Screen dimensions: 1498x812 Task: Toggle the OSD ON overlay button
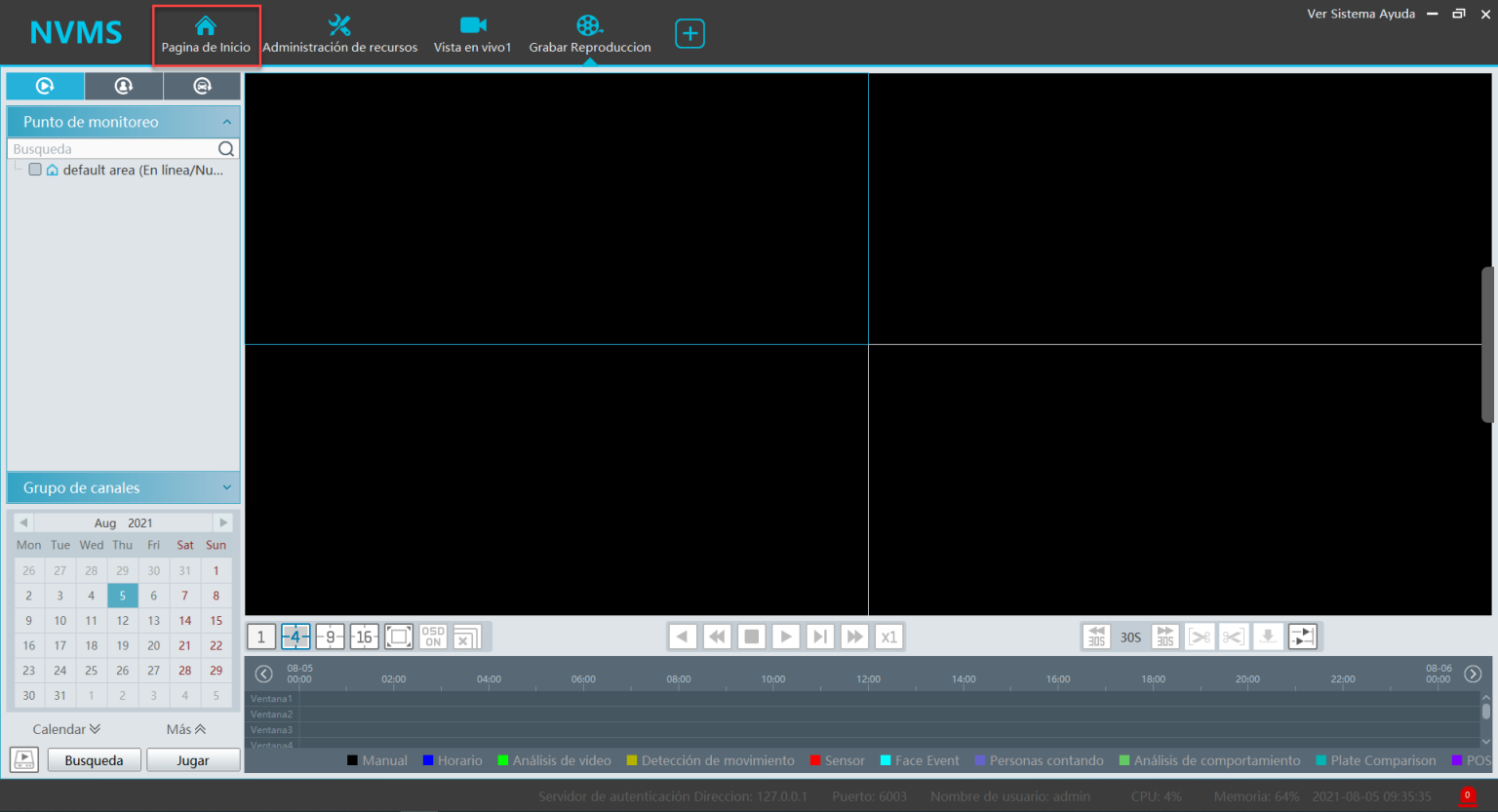point(433,637)
